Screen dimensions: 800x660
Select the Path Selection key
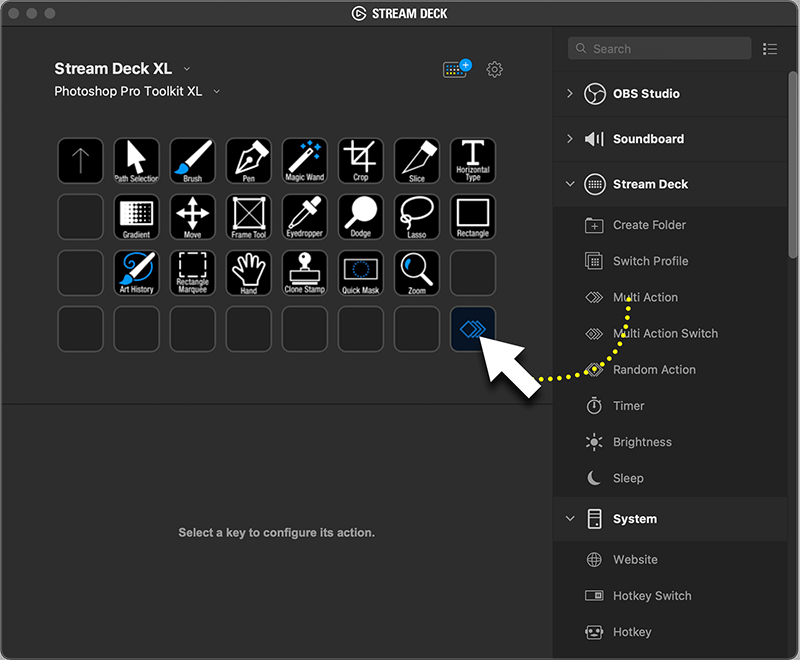click(137, 161)
